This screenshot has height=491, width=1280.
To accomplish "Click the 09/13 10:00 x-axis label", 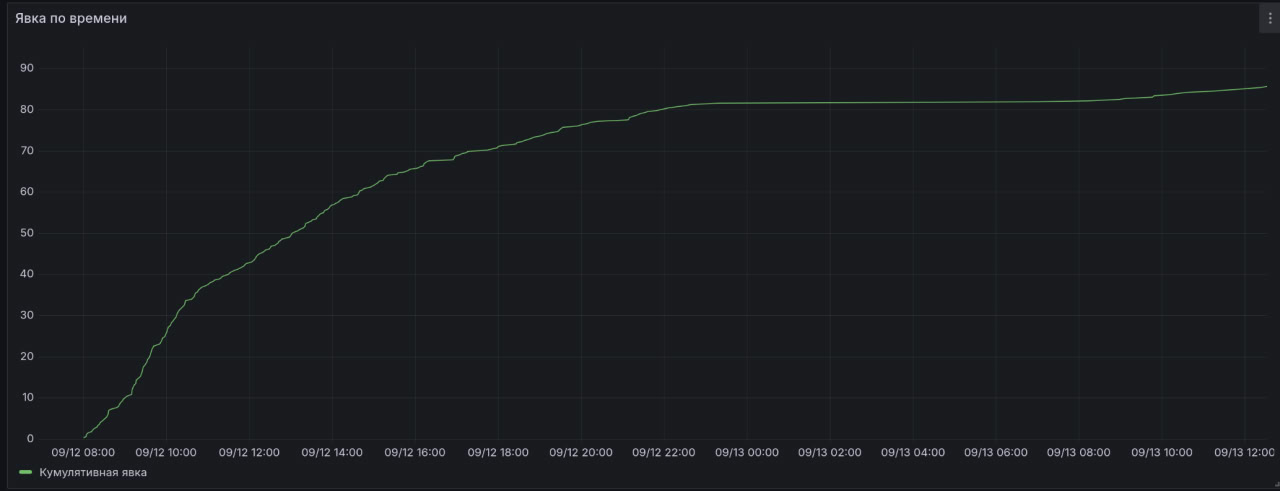I will [1161, 453].
